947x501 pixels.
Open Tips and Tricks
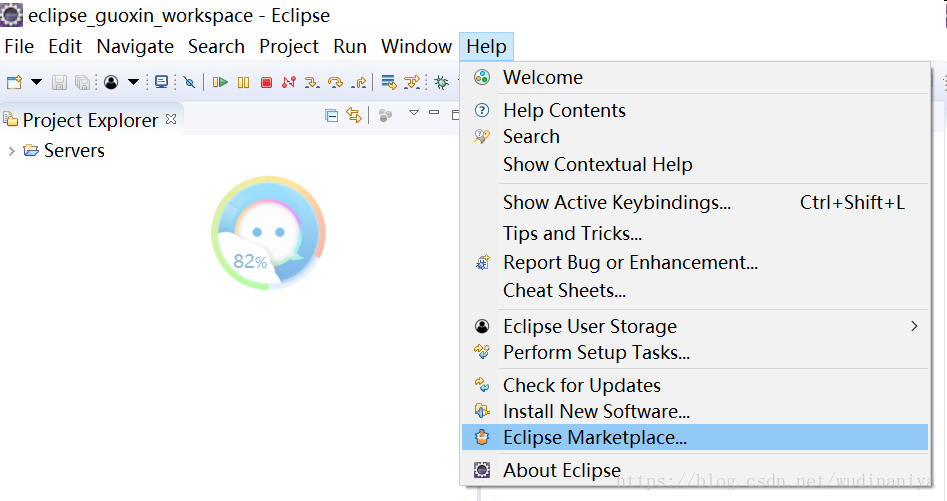coord(695,233)
